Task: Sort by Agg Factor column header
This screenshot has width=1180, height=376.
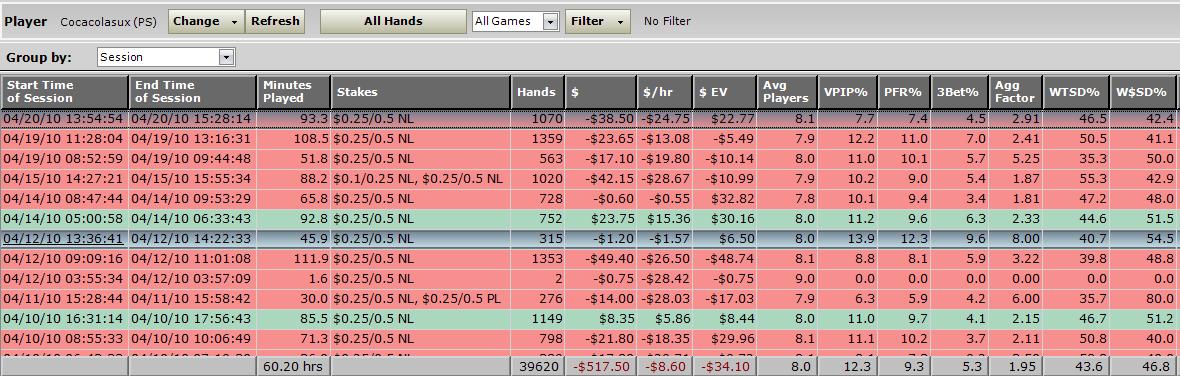Action: pyautogui.click(x=1015, y=92)
